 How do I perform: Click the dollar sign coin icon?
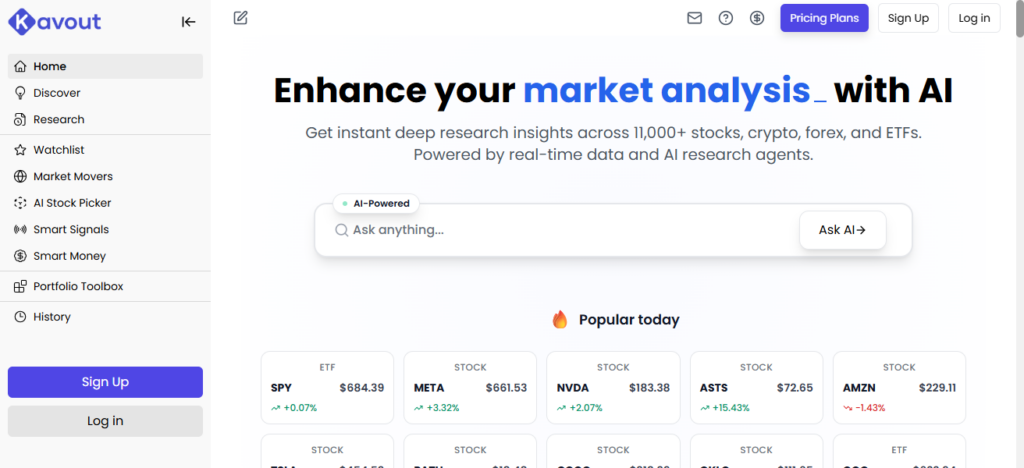(x=757, y=18)
